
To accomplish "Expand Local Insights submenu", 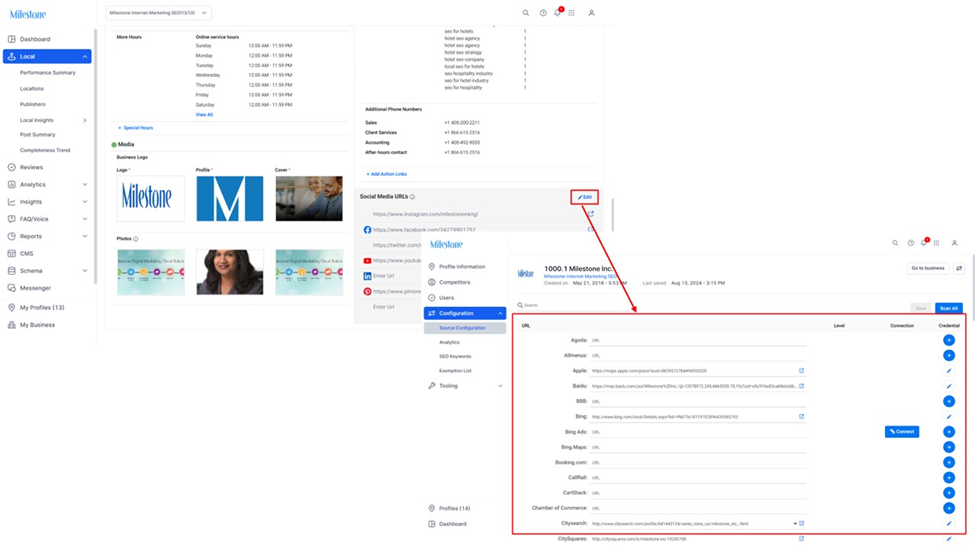I will coord(85,120).
